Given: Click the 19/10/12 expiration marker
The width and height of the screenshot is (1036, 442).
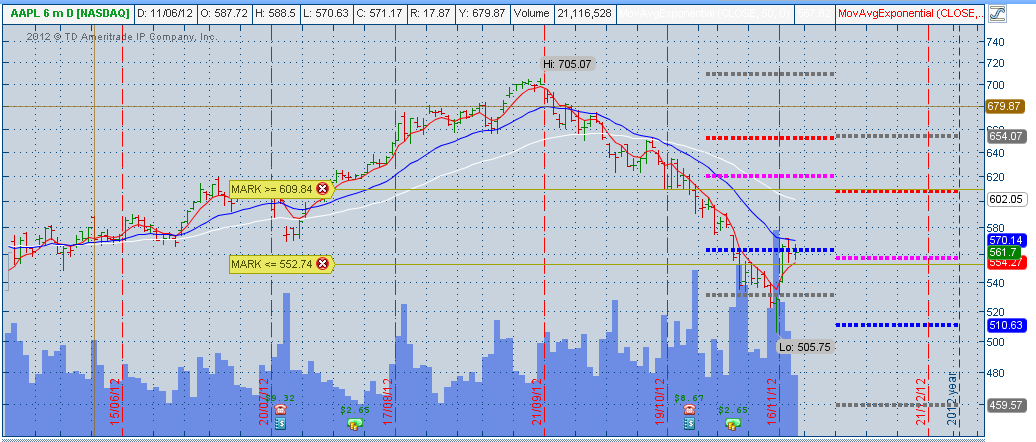Looking at the screenshot, I should pos(660,402).
